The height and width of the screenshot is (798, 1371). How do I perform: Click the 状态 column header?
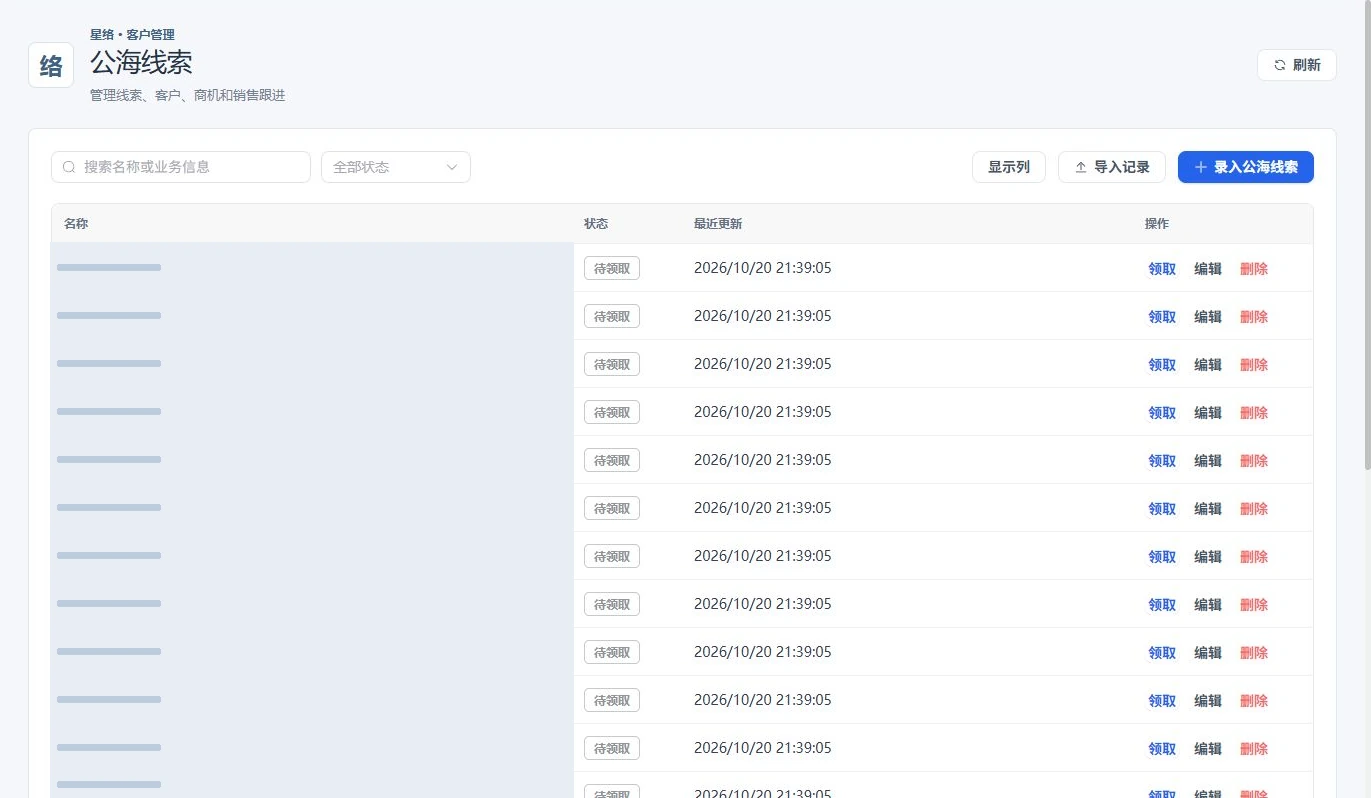(x=596, y=224)
